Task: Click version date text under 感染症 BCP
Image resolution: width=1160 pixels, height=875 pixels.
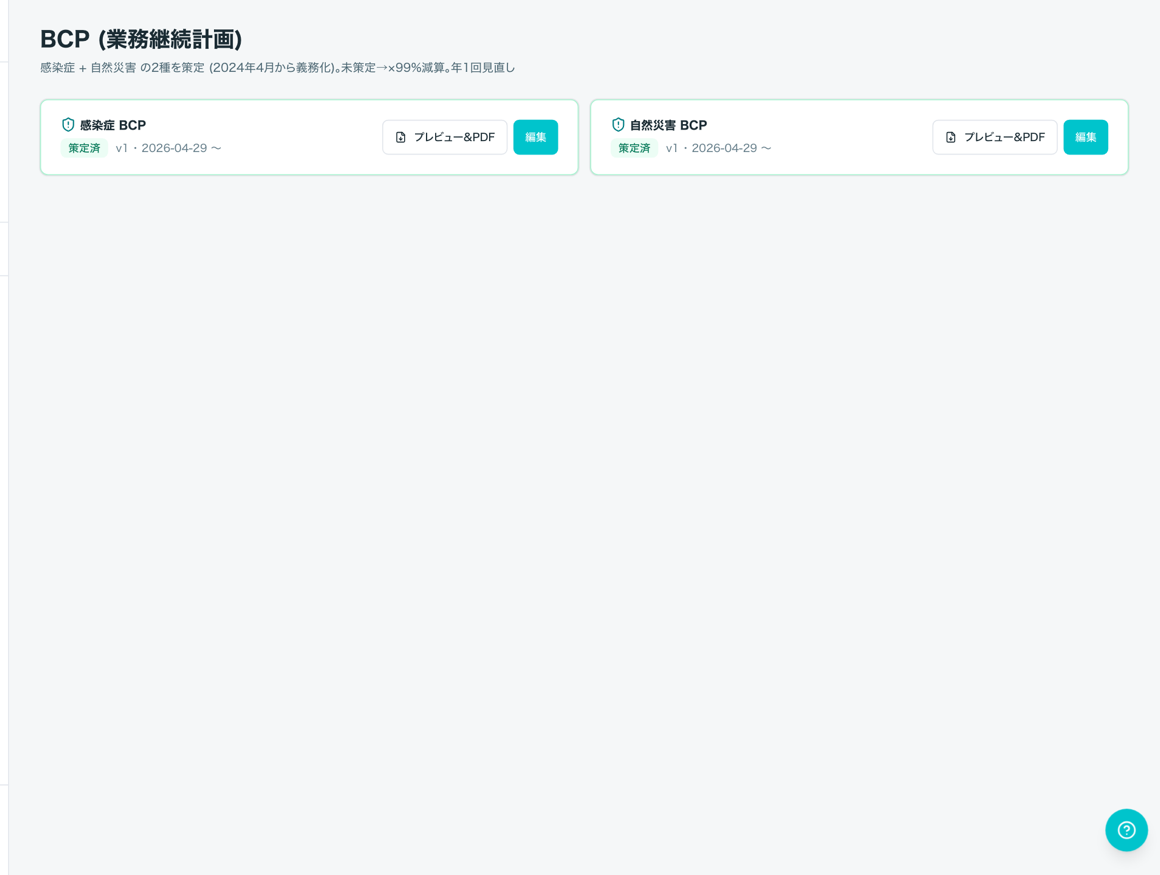Action: tap(169, 148)
